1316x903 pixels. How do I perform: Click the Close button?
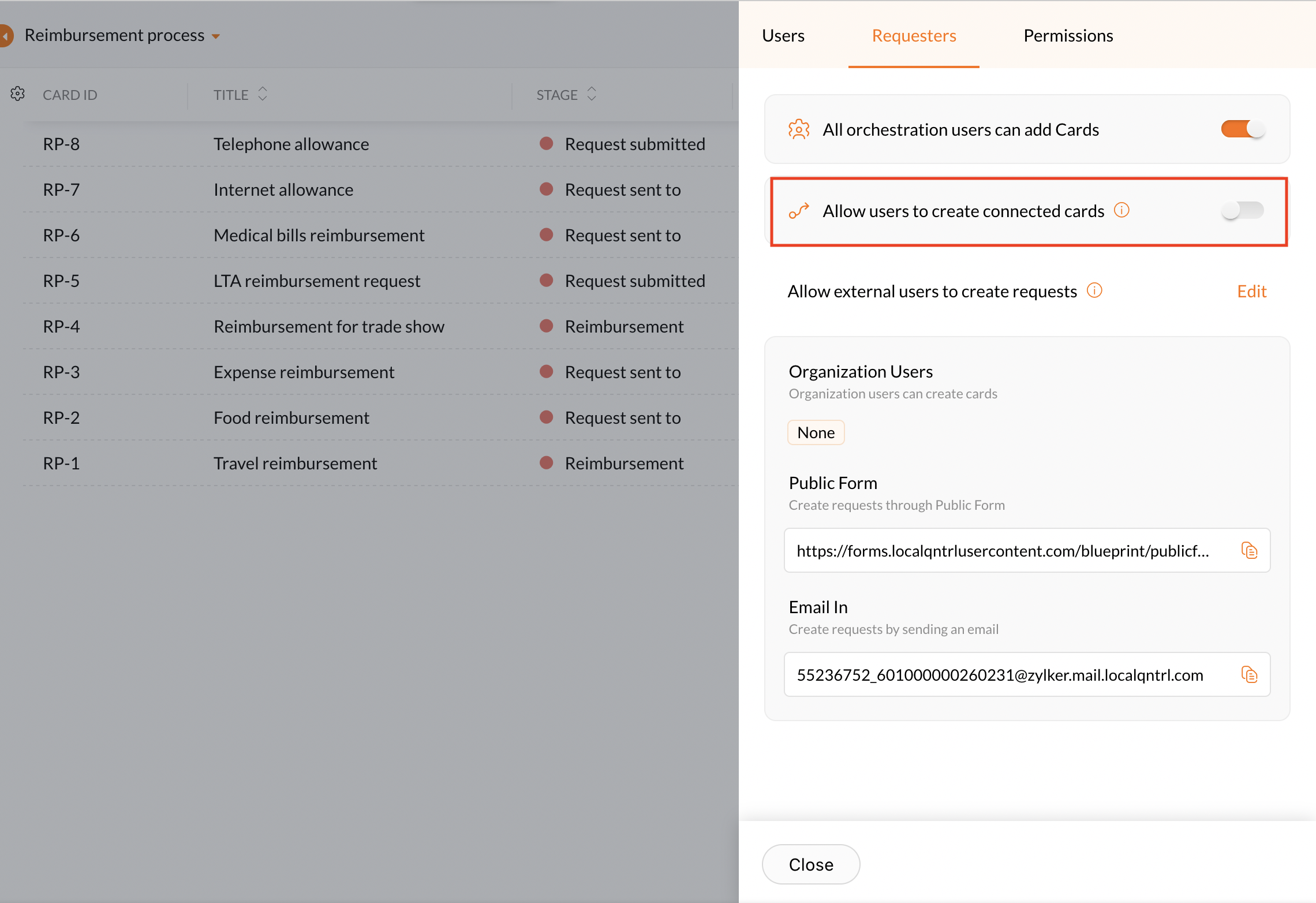(x=810, y=864)
